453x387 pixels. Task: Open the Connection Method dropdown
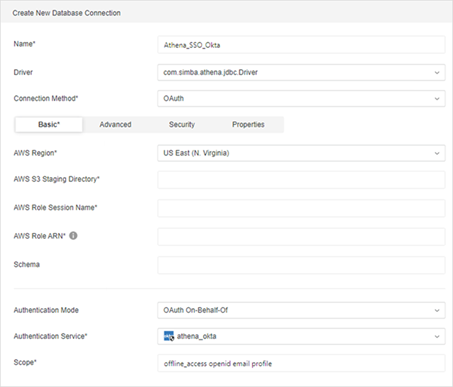(x=301, y=99)
